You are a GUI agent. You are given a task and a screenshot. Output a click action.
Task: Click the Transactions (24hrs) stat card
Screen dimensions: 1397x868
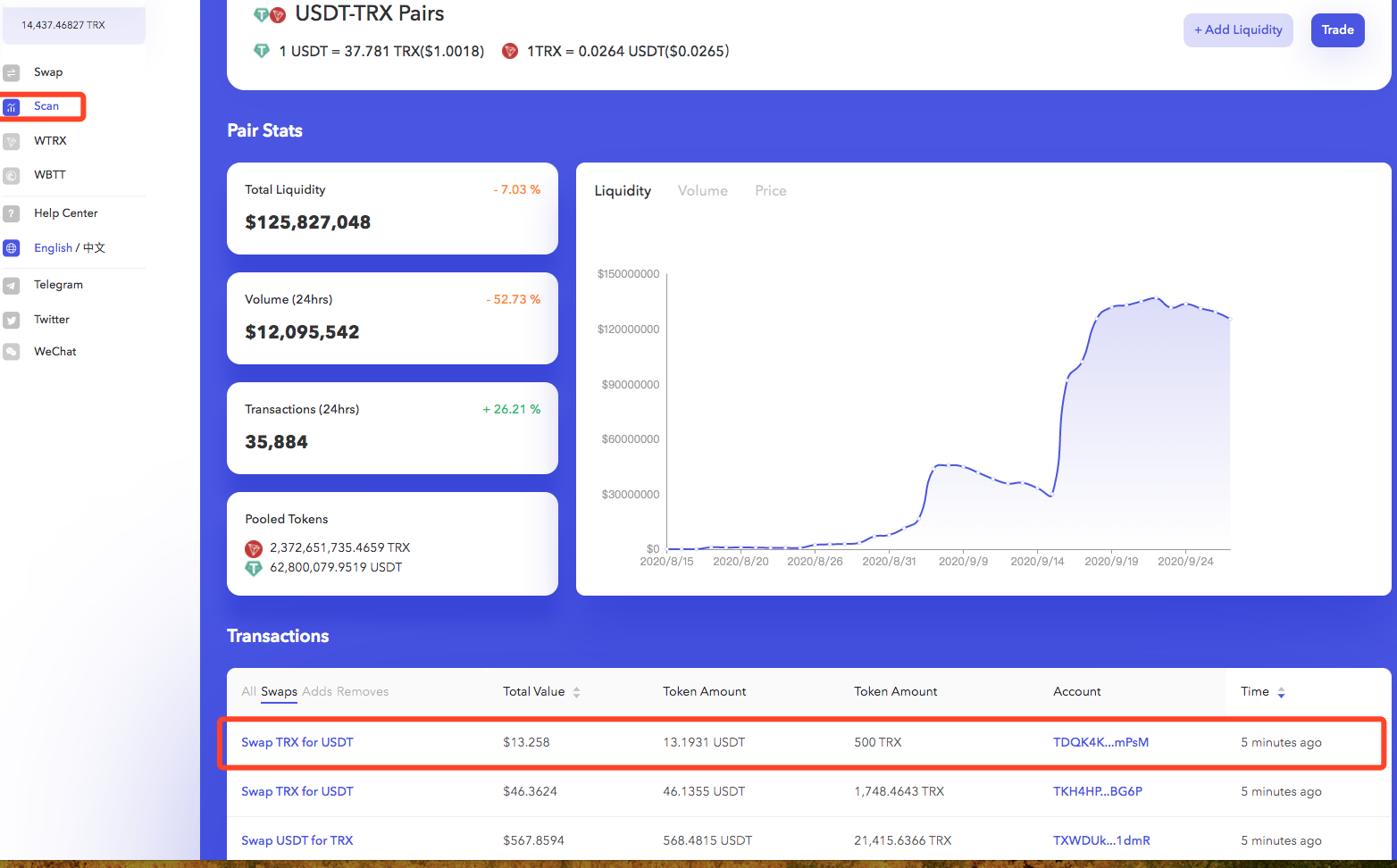(x=392, y=428)
